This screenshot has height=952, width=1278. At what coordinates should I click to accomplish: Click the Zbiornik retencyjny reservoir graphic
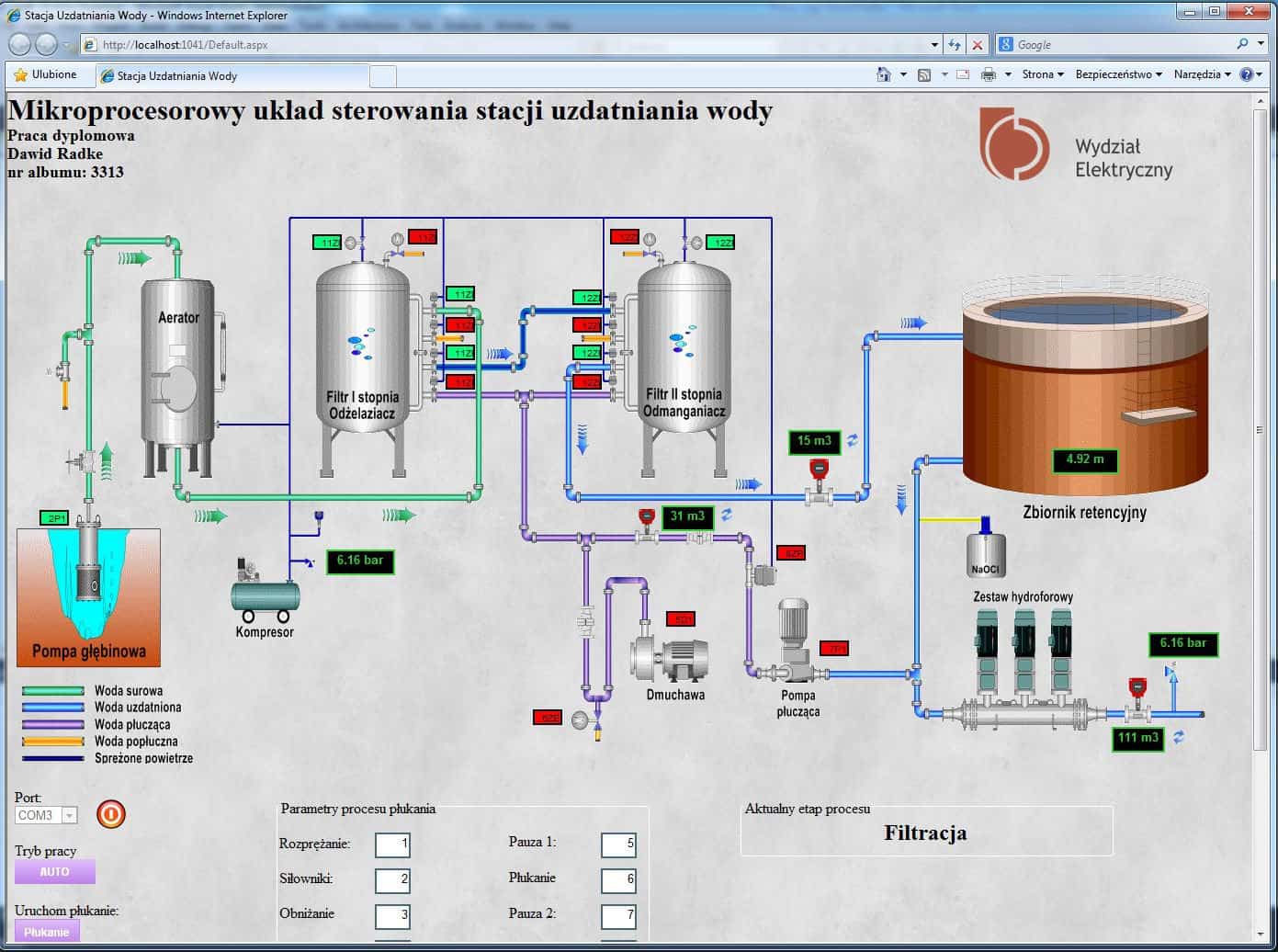tap(1085, 386)
